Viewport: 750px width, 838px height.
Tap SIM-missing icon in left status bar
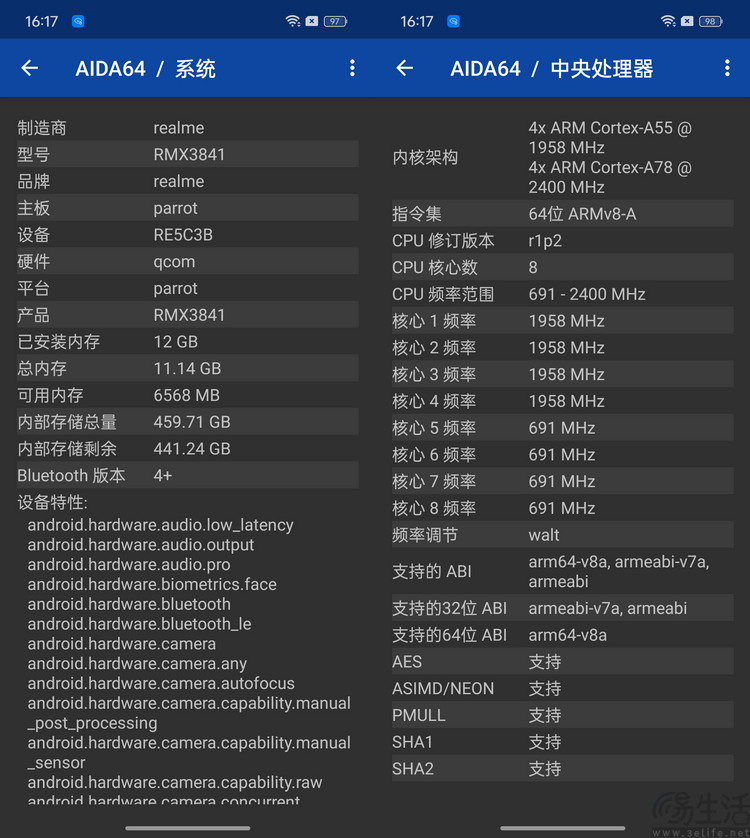tap(312, 21)
